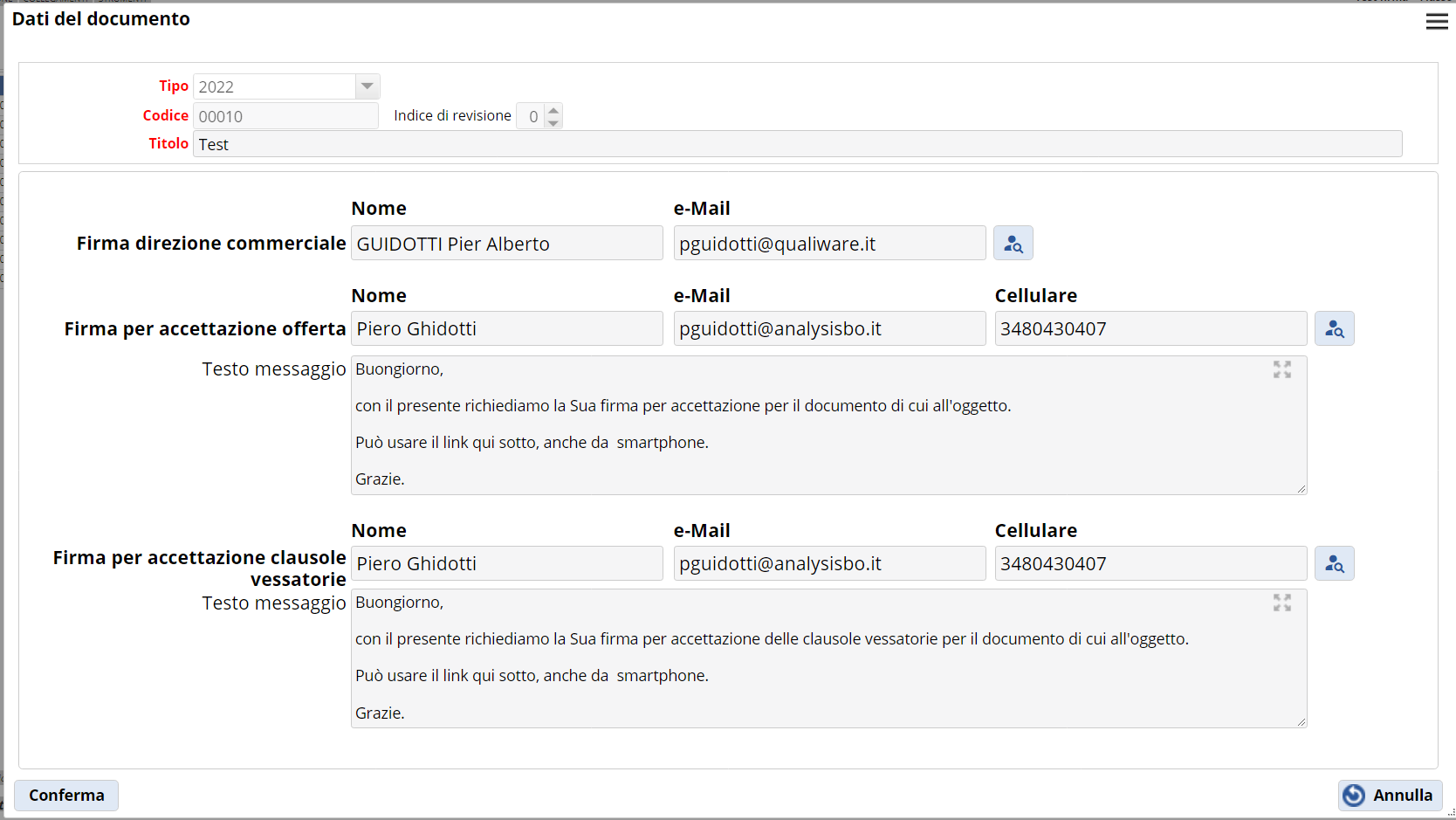Increase the Indice di revisione value
The height and width of the screenshot is (820, 1456).
click(553, 110)
